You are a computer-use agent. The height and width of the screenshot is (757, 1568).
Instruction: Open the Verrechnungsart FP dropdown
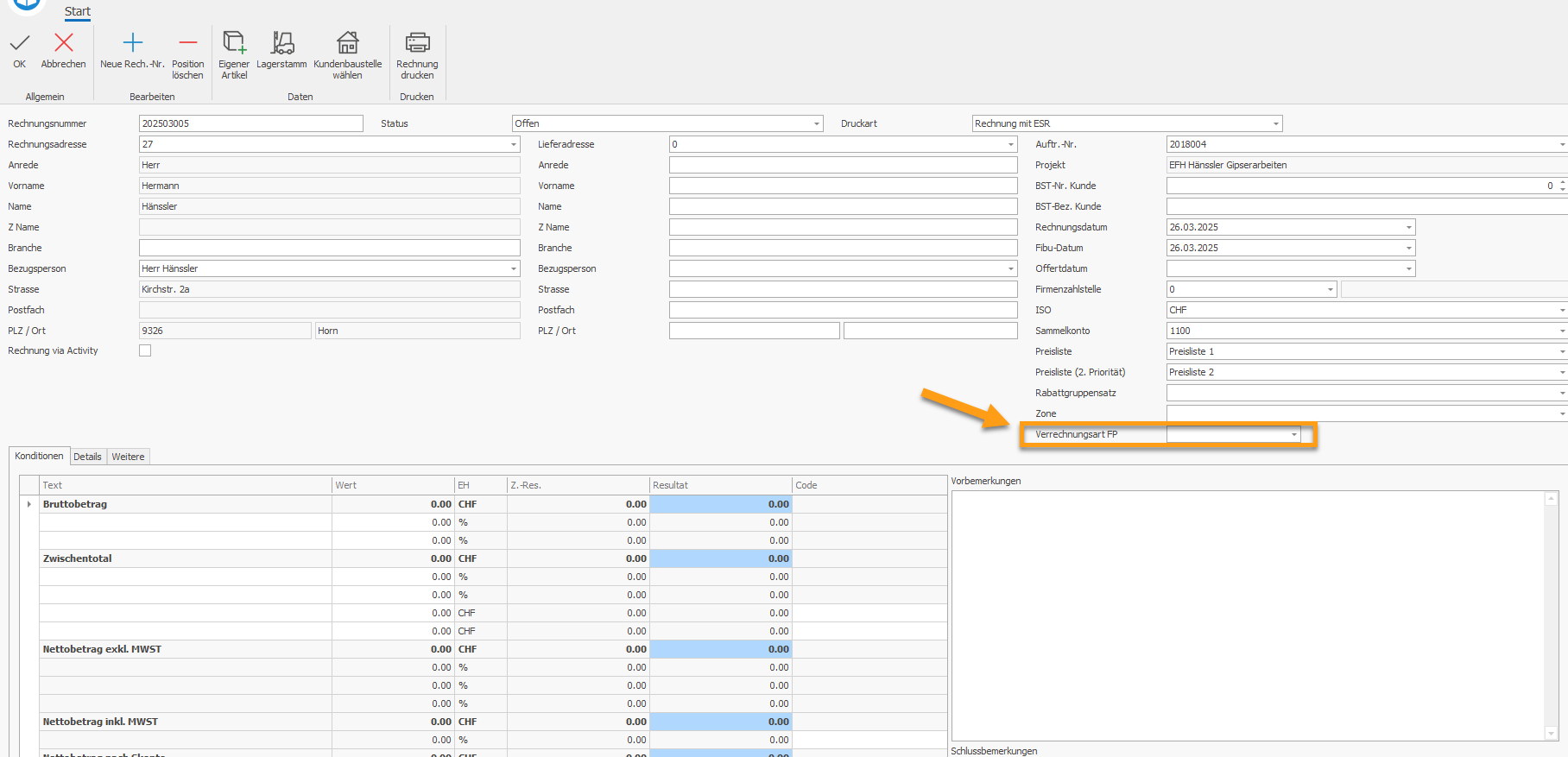tap(1293, 434)
